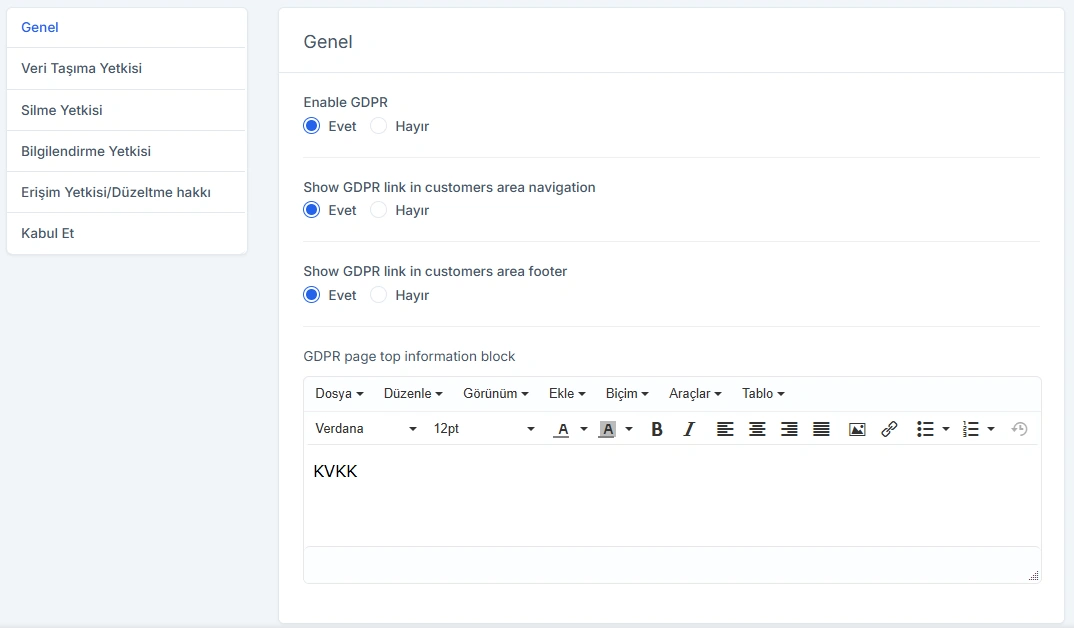The height and width of the screenshot is (630, 1074).
Task: Open Kabul Et section
Action: (x=127, y=234)
